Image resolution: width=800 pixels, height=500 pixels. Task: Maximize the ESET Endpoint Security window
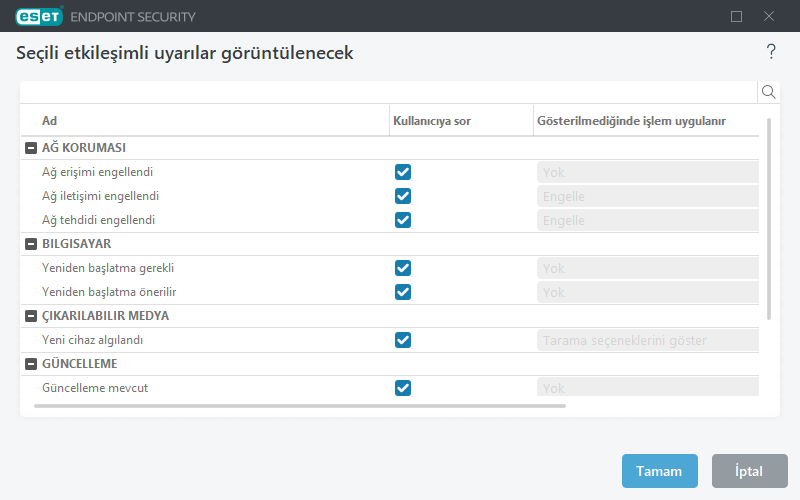pos(737,16)
